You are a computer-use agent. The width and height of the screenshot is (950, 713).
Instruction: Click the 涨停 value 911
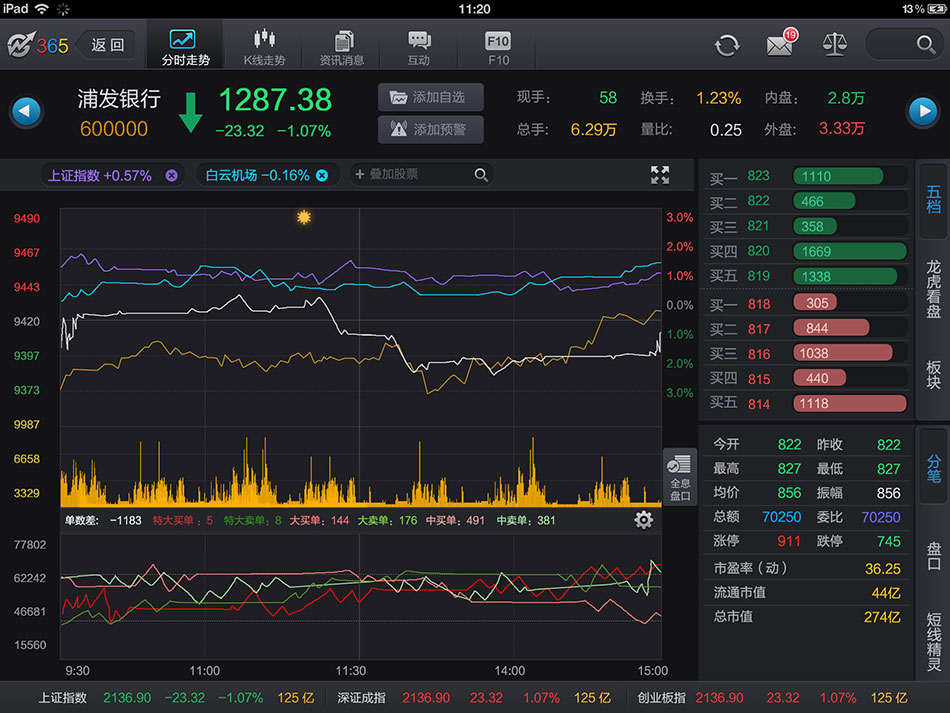pos(789,542)
